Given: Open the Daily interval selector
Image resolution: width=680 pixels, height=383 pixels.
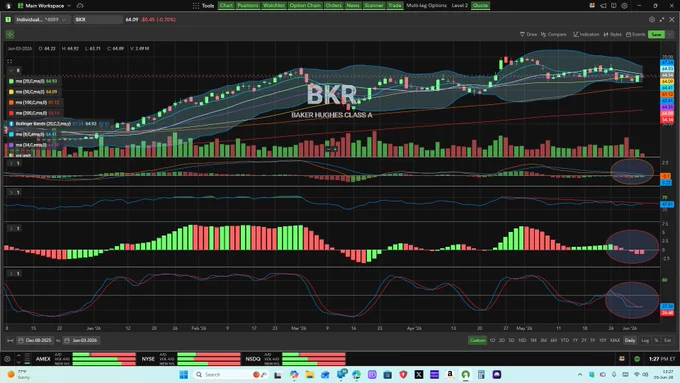Looking at the screenshot, I should tap(630, 340).
